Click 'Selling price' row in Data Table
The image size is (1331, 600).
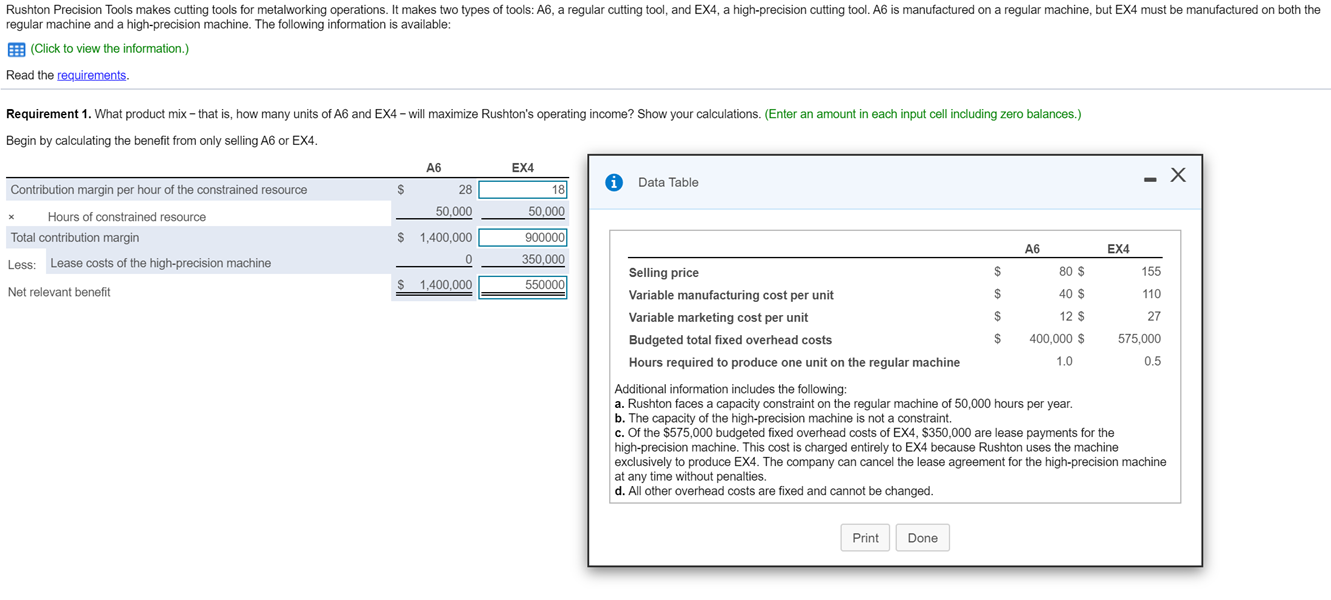click(x=664, y=273)
